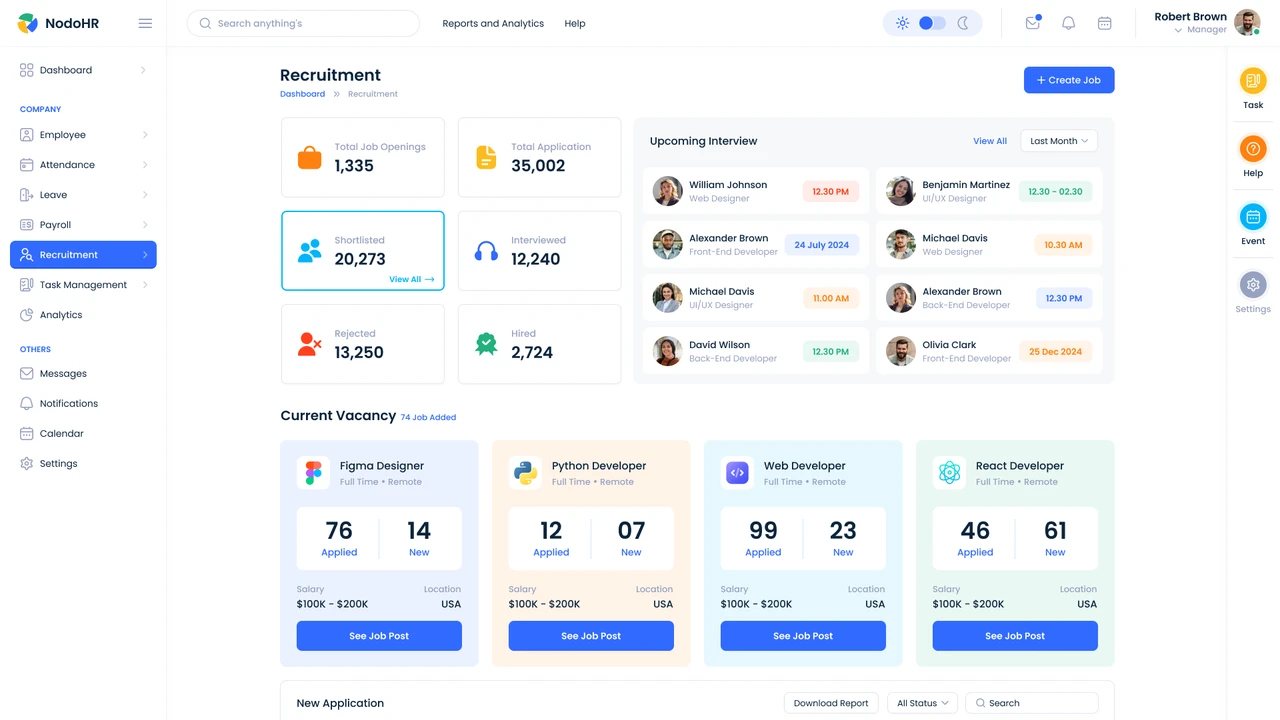Click Robert Brown's profile avatar
The width and height of the screenshot is (1280, 720).
(x=1247, y=22)
